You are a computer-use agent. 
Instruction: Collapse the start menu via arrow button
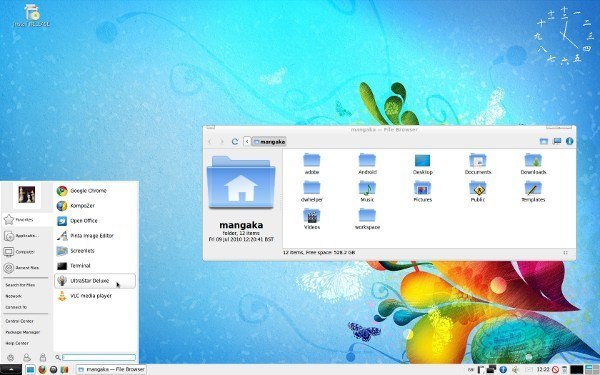11,369
